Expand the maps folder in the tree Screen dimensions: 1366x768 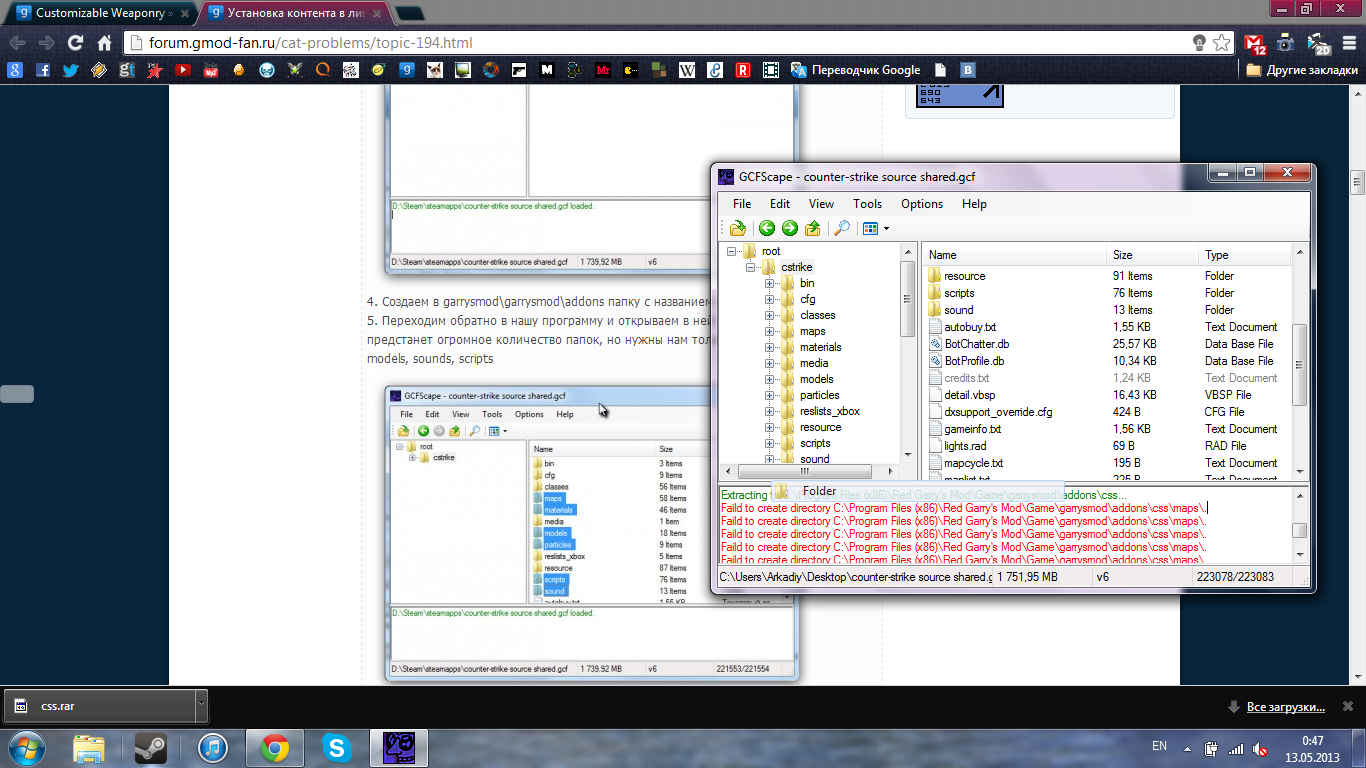770,331
